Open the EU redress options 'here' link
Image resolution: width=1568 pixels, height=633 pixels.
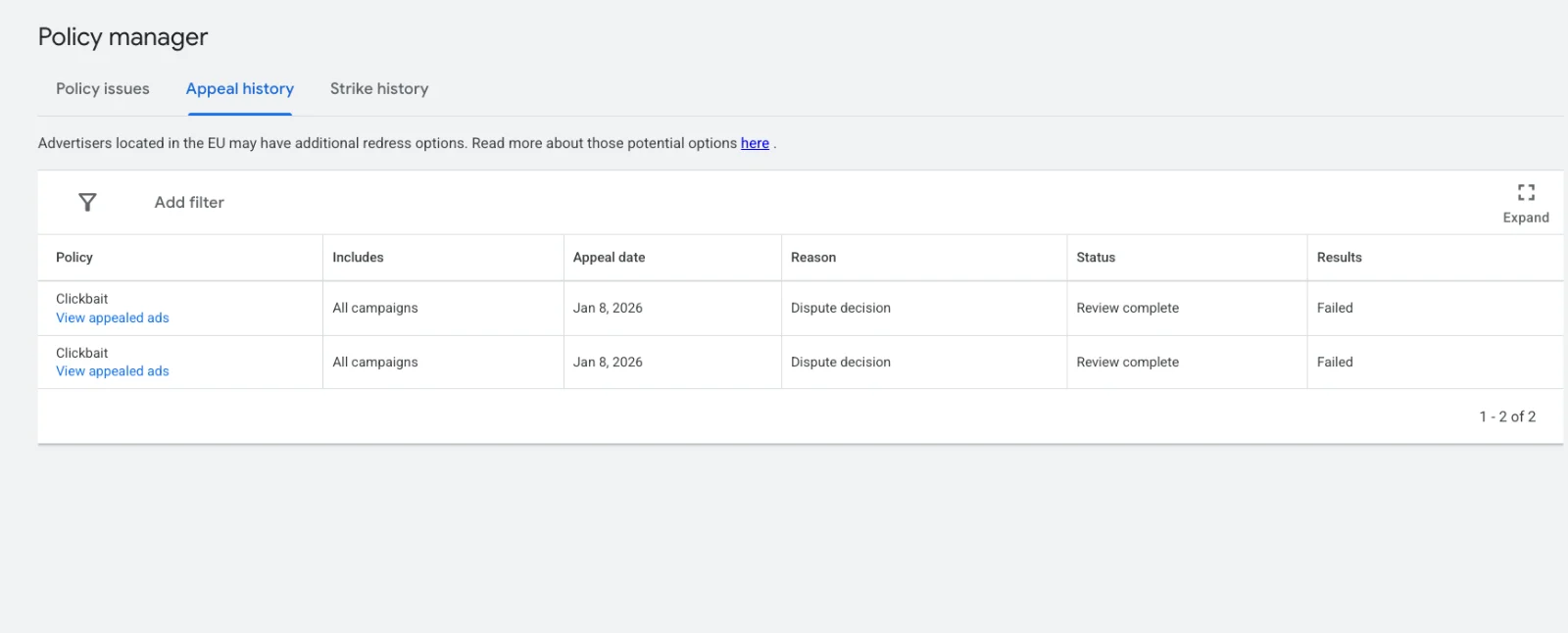coord(755,143)
